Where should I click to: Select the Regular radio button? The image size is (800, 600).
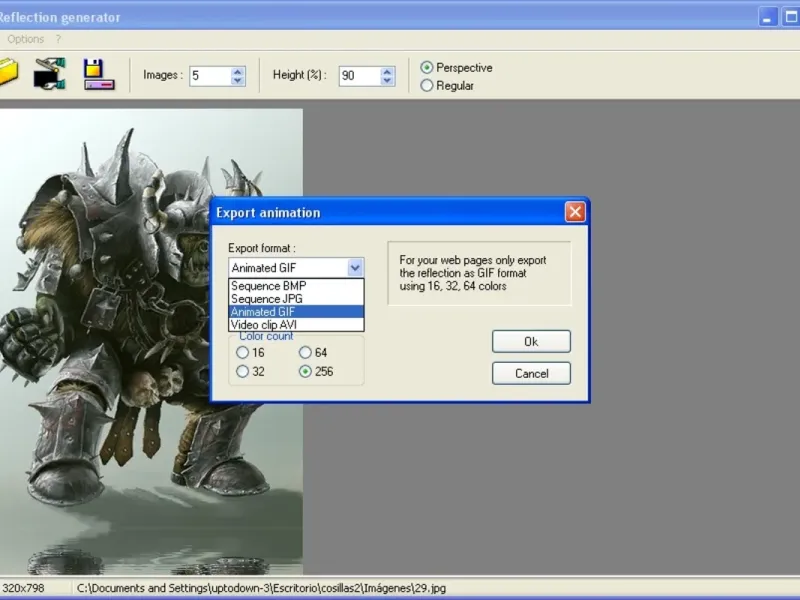[x=427, y=86]
